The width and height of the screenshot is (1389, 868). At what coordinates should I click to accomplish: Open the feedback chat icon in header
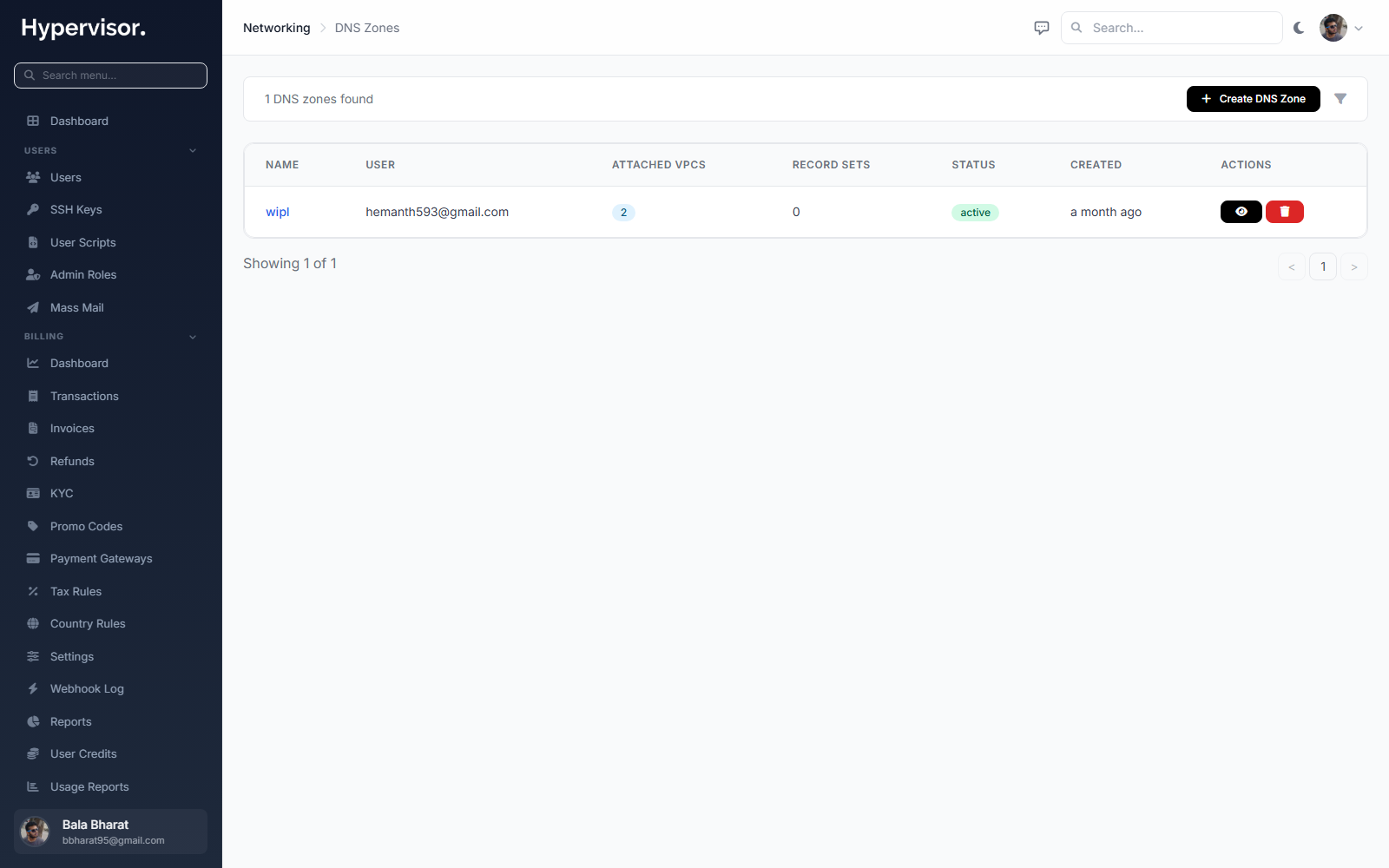pyautogui.click(x=1042, y=28)
